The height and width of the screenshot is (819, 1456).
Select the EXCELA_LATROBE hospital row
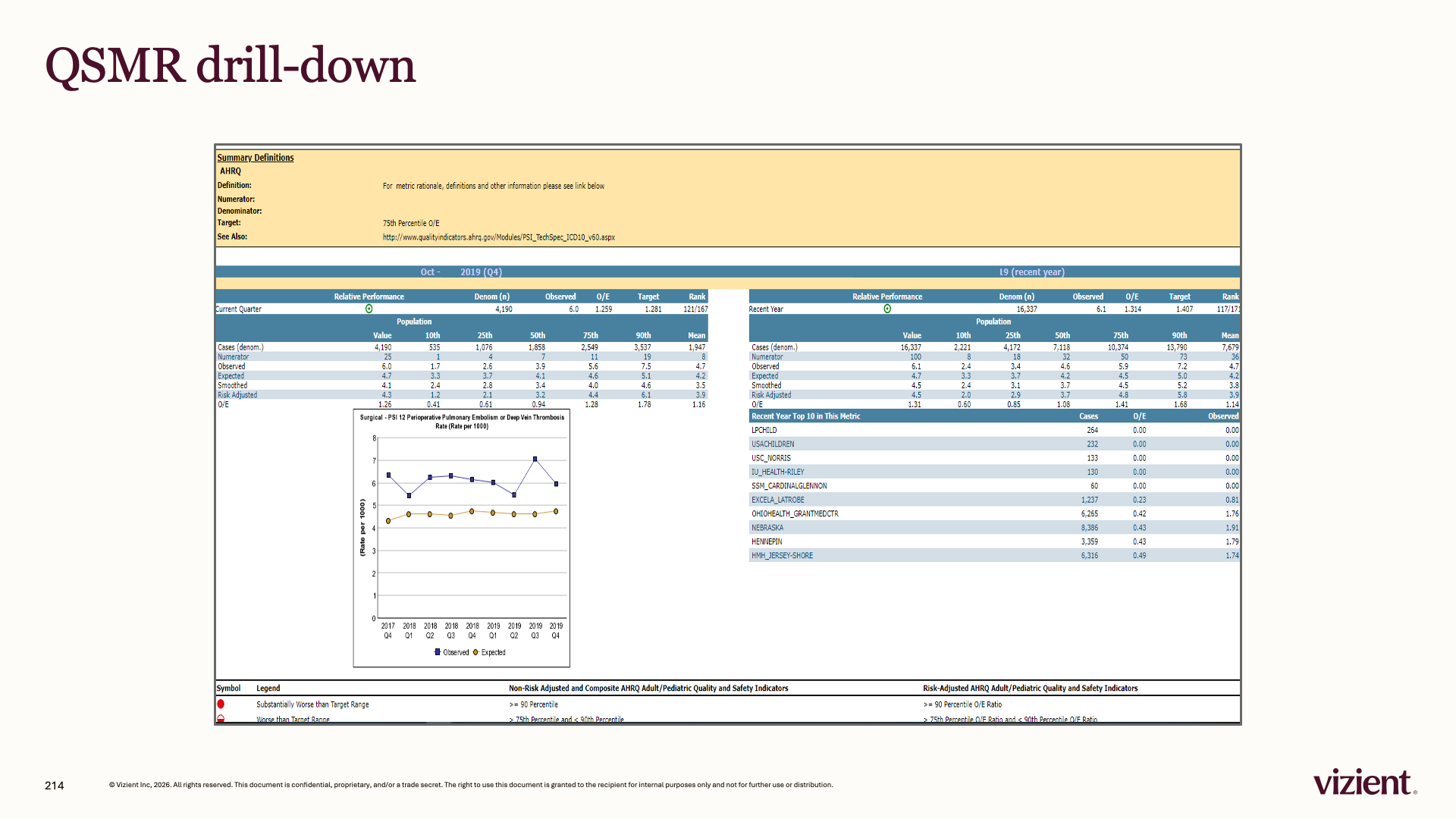click(x=994, y=500)
